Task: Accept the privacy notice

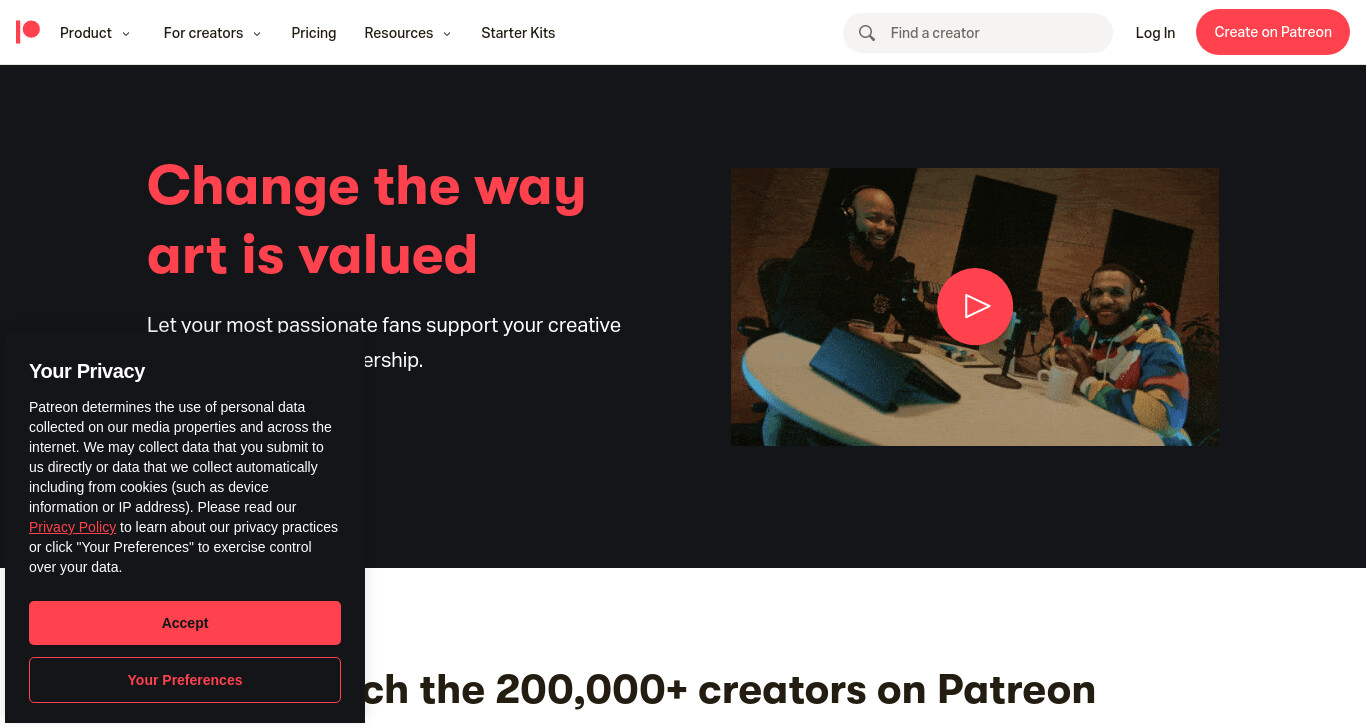Action: pos(185,623)
